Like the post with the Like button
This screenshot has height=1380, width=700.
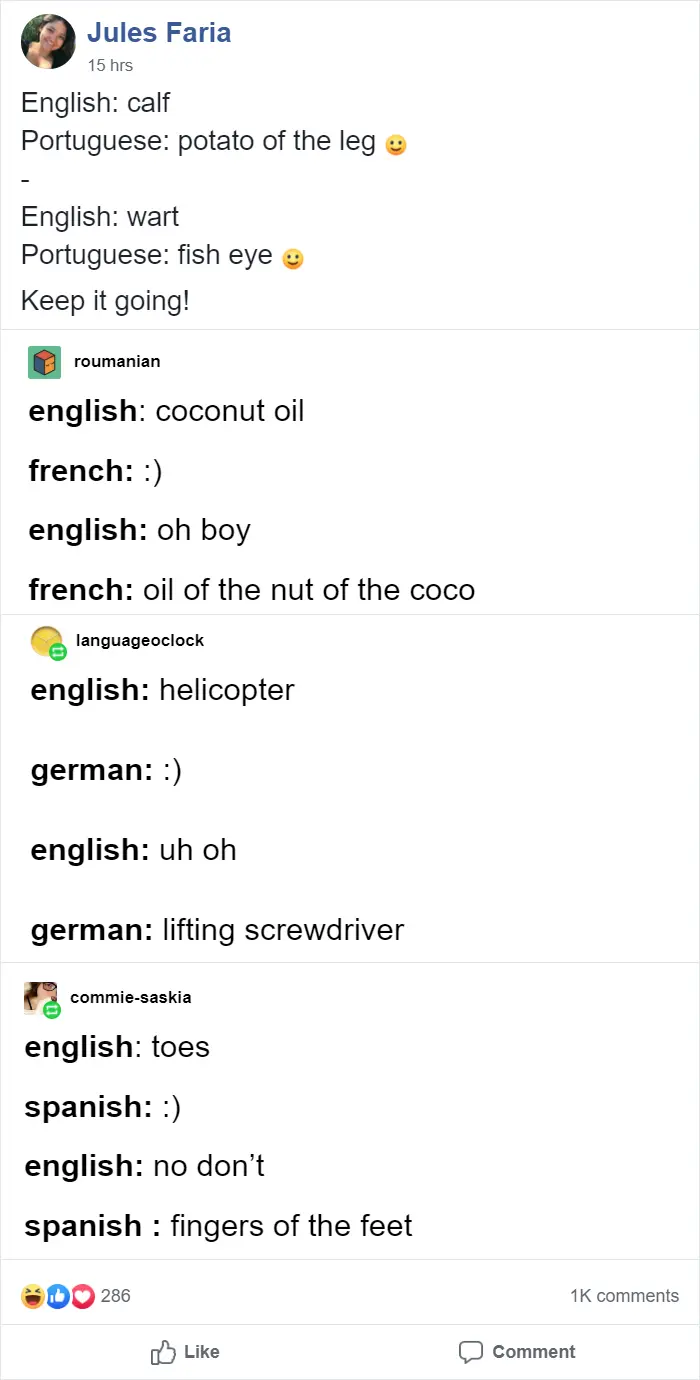point(185,1352)
